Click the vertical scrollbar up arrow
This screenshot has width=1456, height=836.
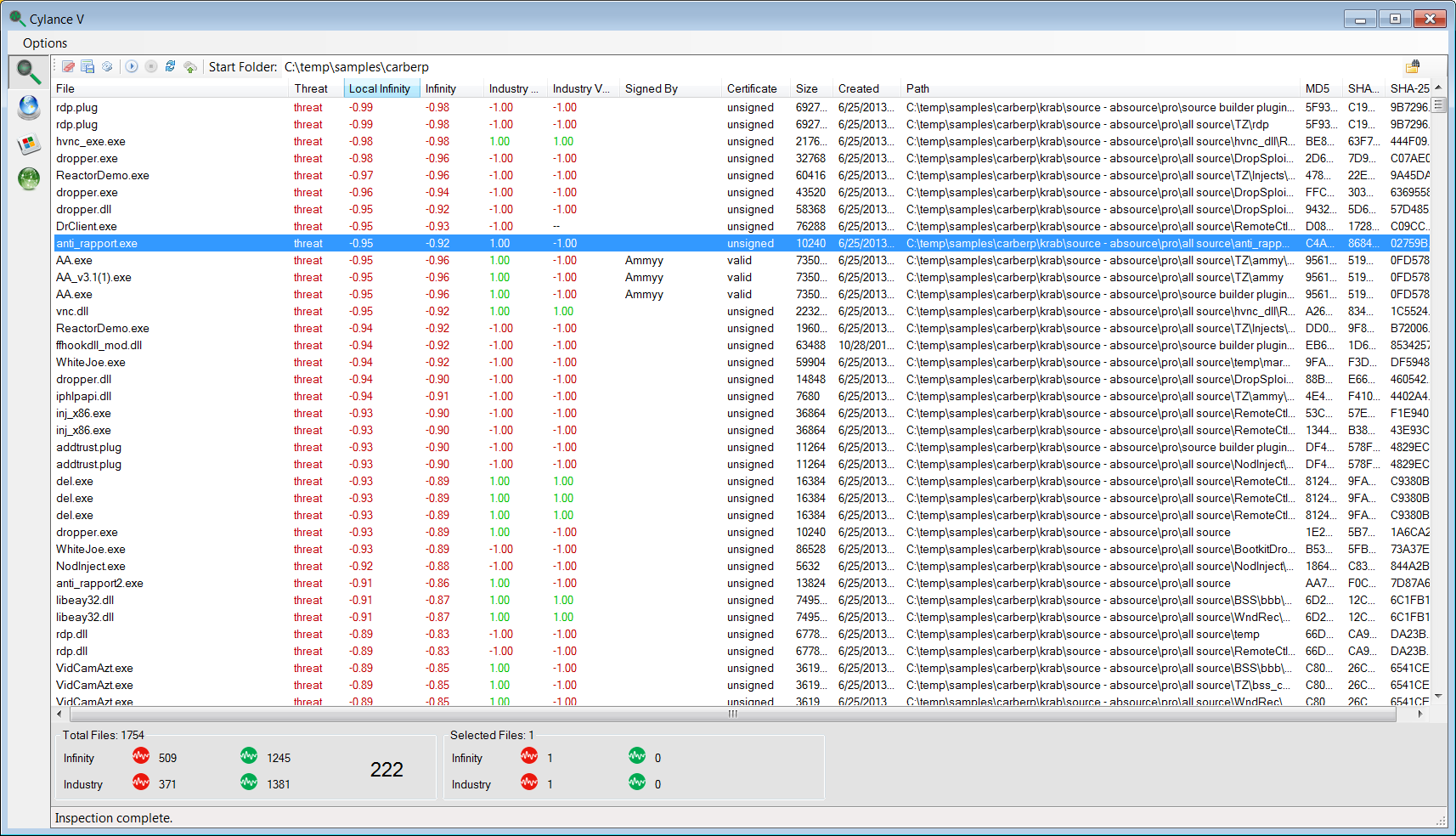click(x=1438, y=88)
